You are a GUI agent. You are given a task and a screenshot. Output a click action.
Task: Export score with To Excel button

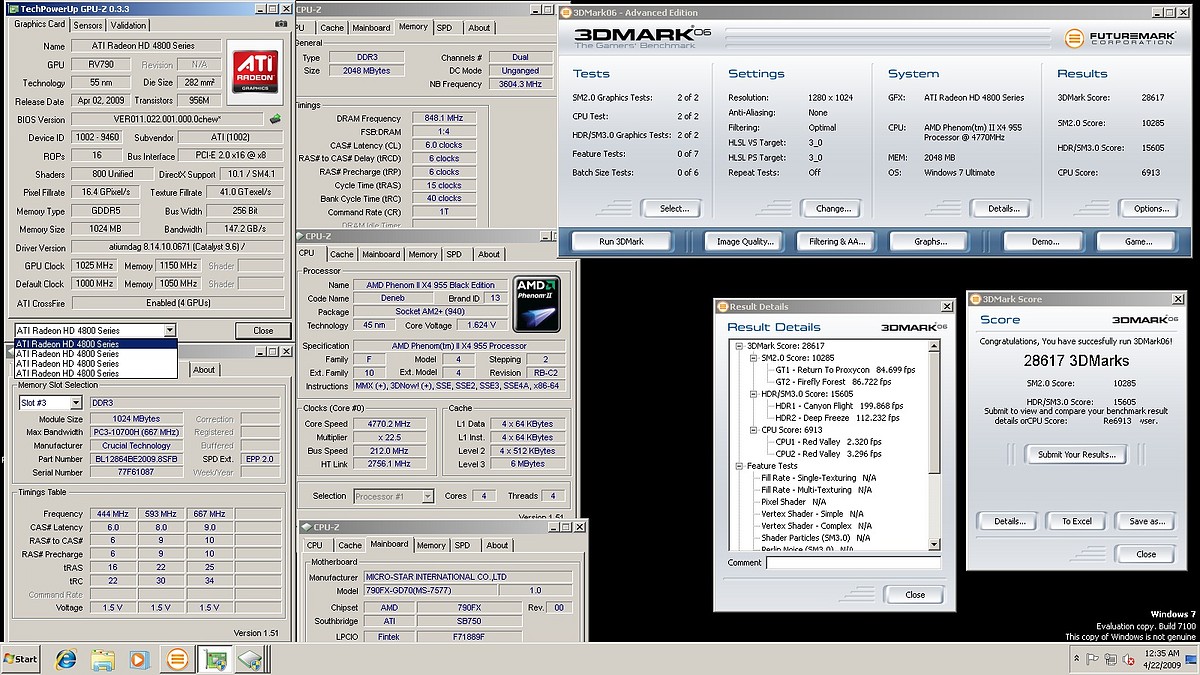click(x=1077, y=521)
